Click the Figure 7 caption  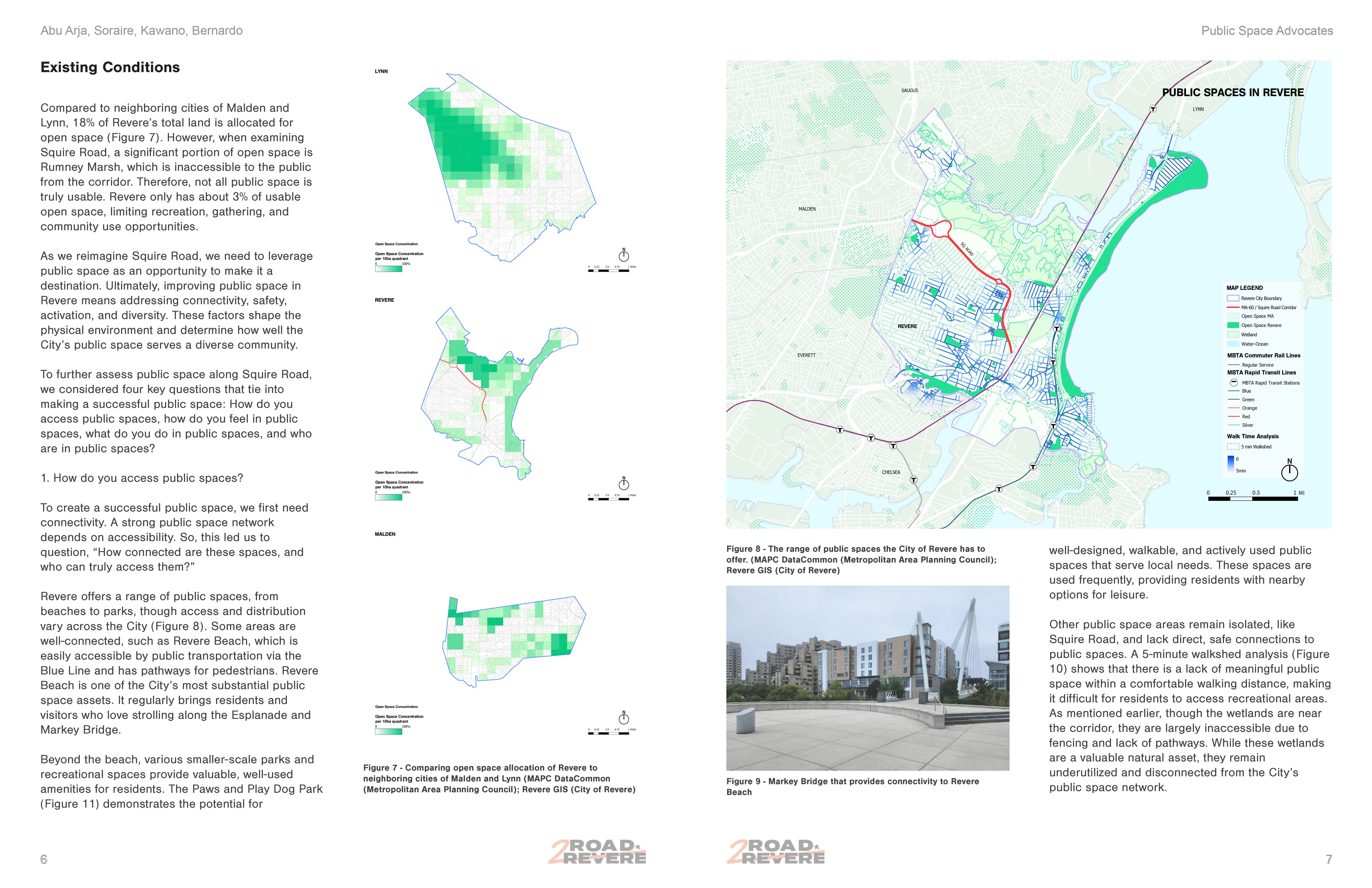click(x=499, y=778)
